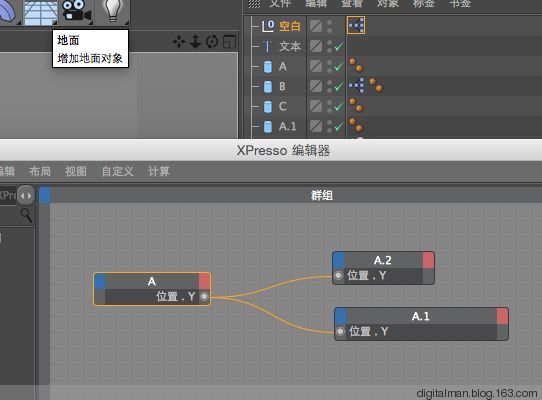This screenshot has width=542, height=400.
Task: Toggle the green check mark on row B
Action: click(x=339, y=86)
